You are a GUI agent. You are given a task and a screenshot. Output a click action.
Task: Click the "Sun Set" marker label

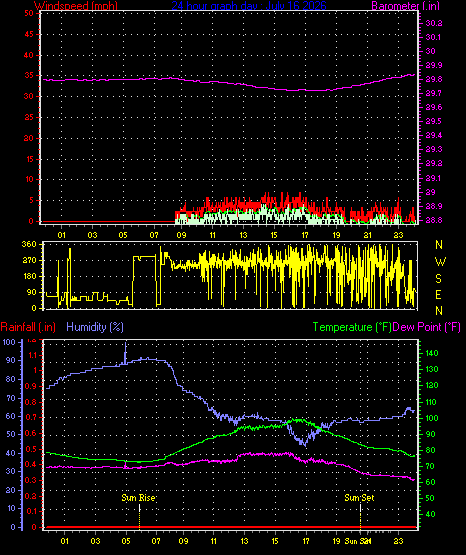tap(359, 498)
